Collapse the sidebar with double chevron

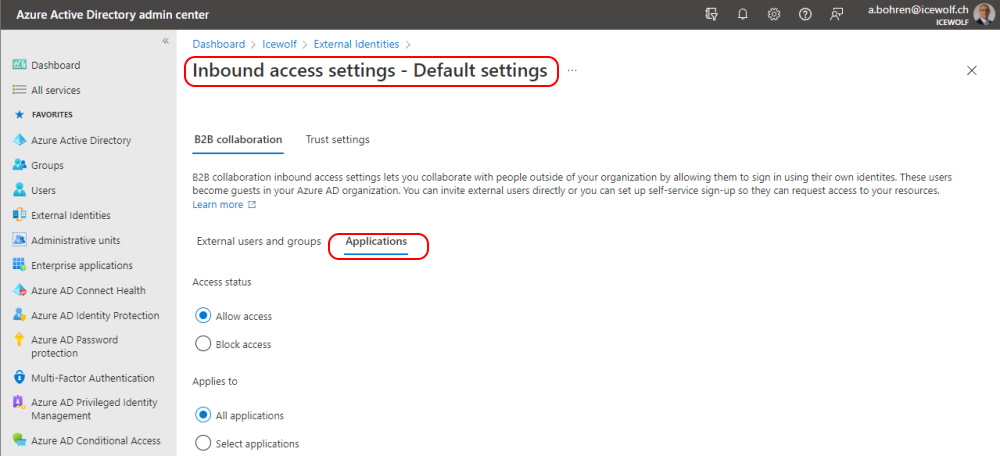[x=165, y=41]
